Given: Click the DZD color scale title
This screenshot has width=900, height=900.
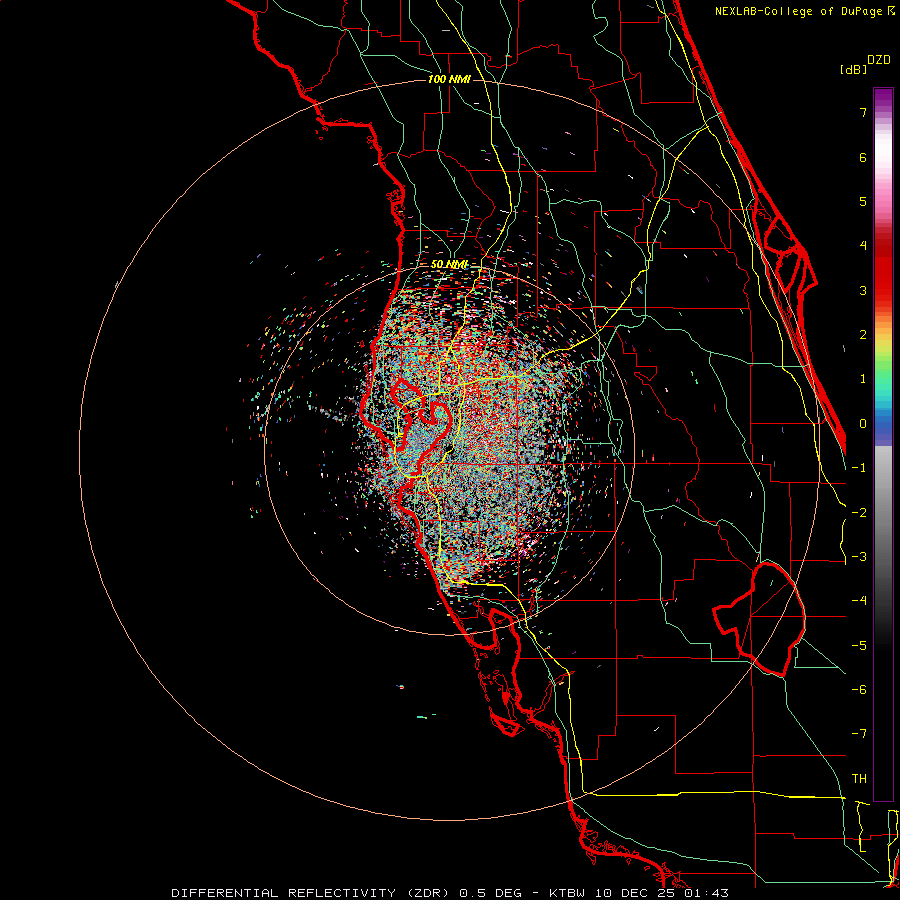Looking at the screenshot, I should (879, 60).
